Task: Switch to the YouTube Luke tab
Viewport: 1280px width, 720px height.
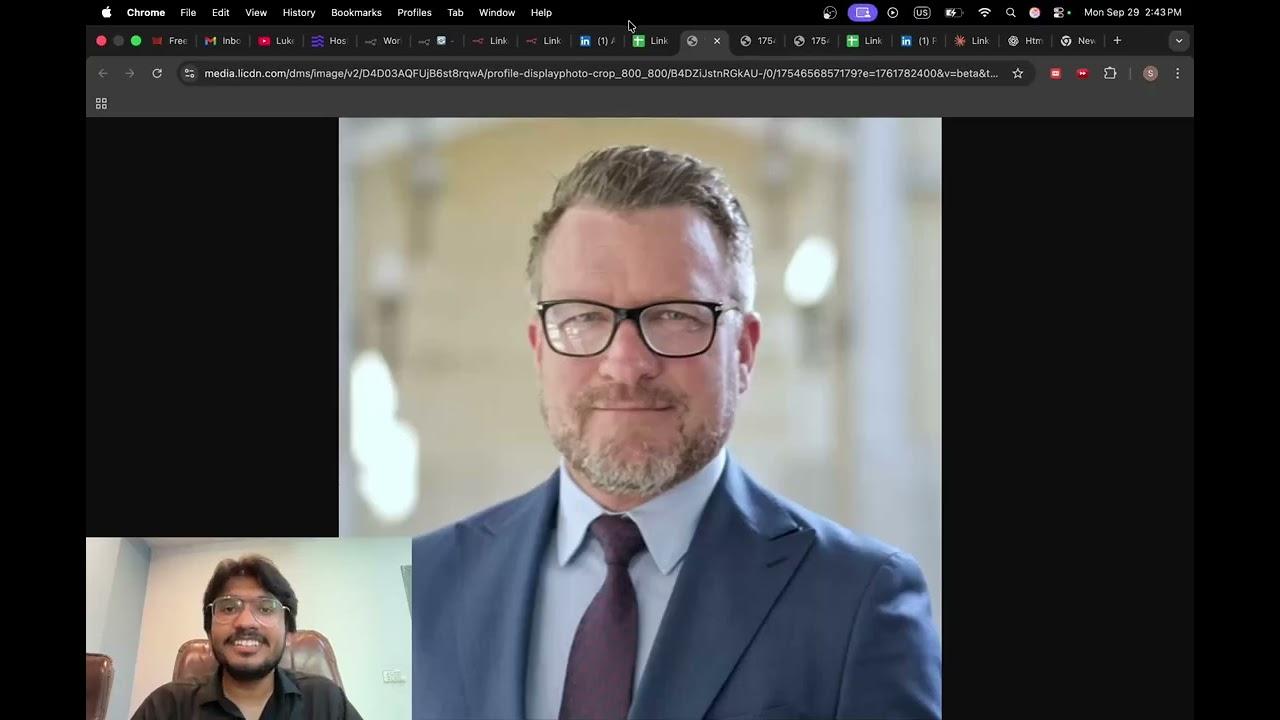Action: (277, 41)
